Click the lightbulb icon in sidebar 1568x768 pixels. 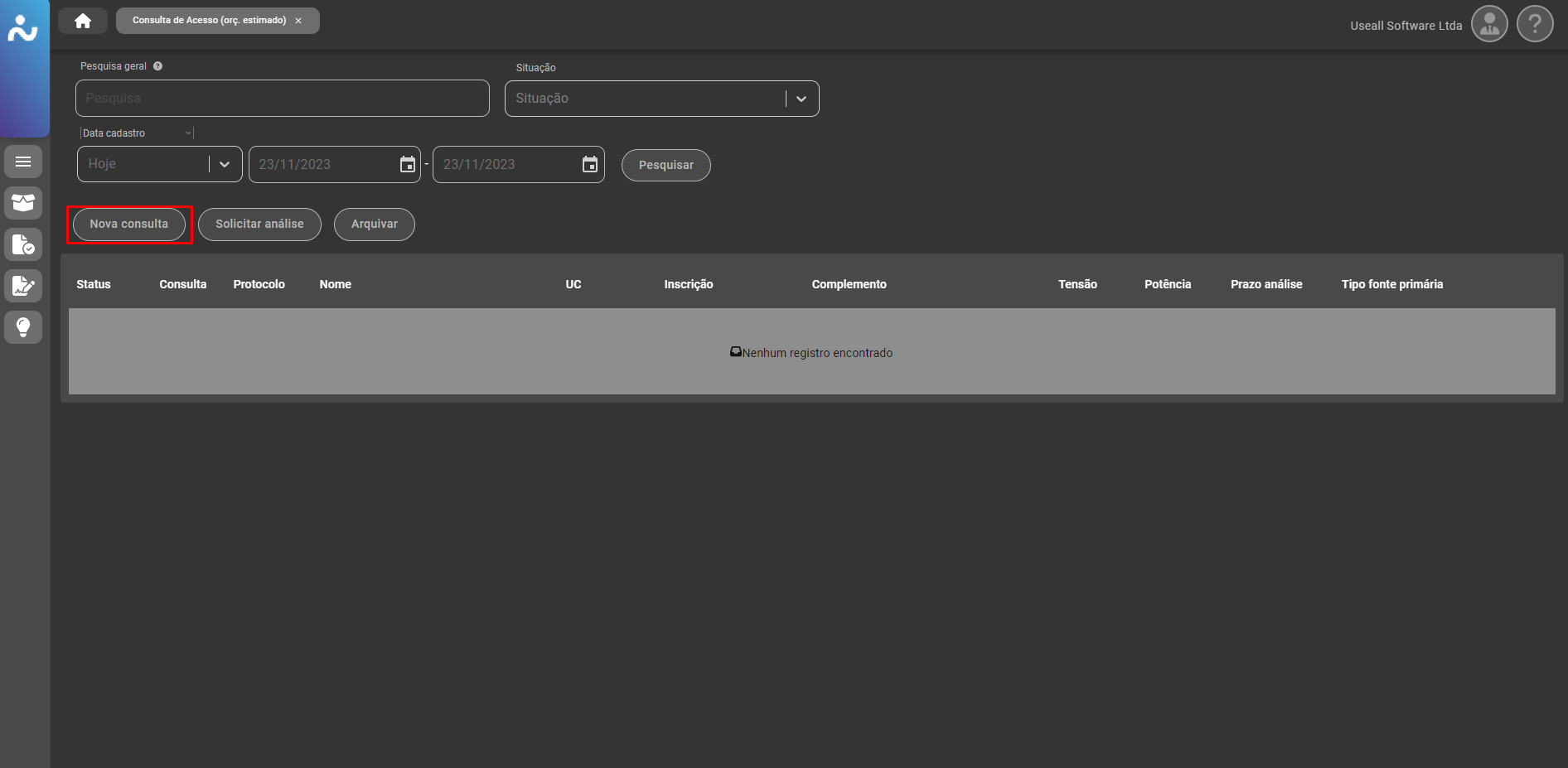pyautogui.click(x=23, y=327)
